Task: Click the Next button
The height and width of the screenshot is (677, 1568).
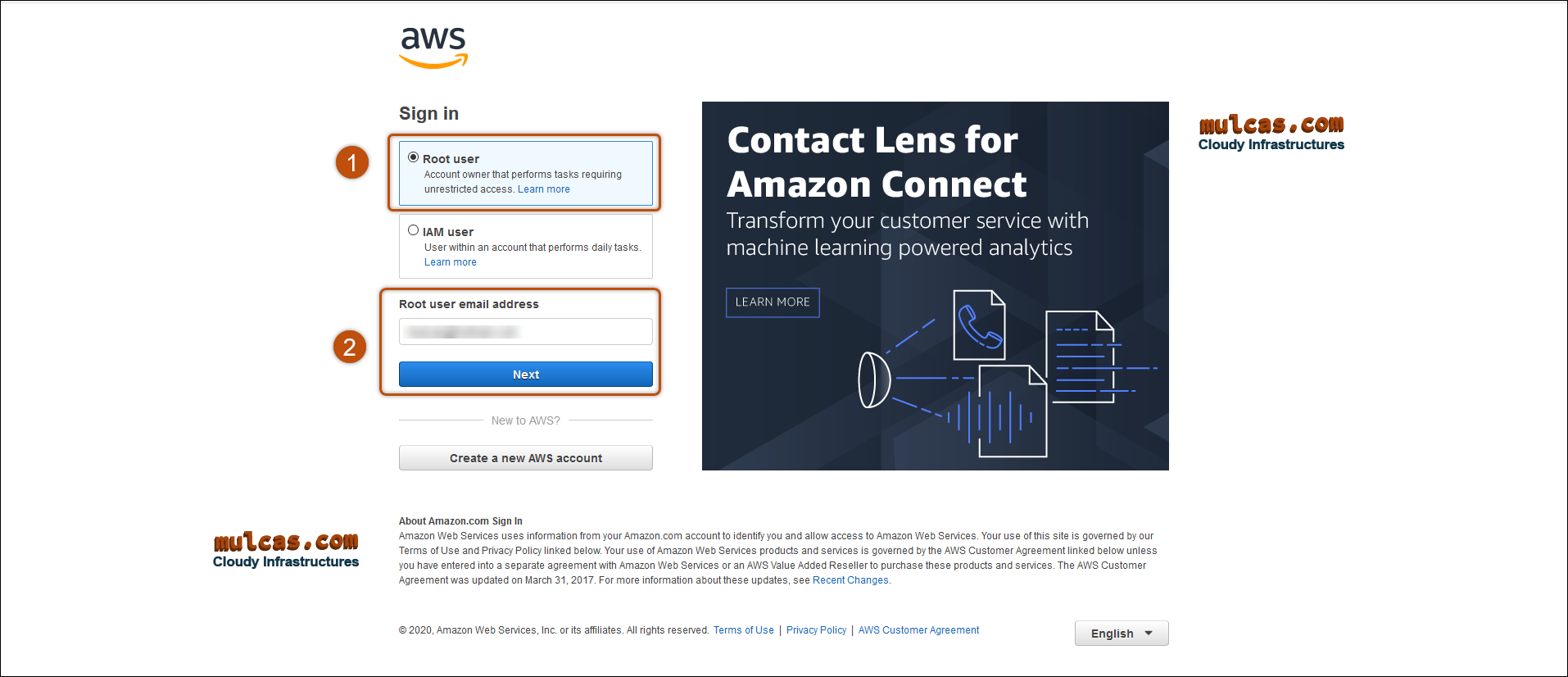Action: (x=526, y=375)
